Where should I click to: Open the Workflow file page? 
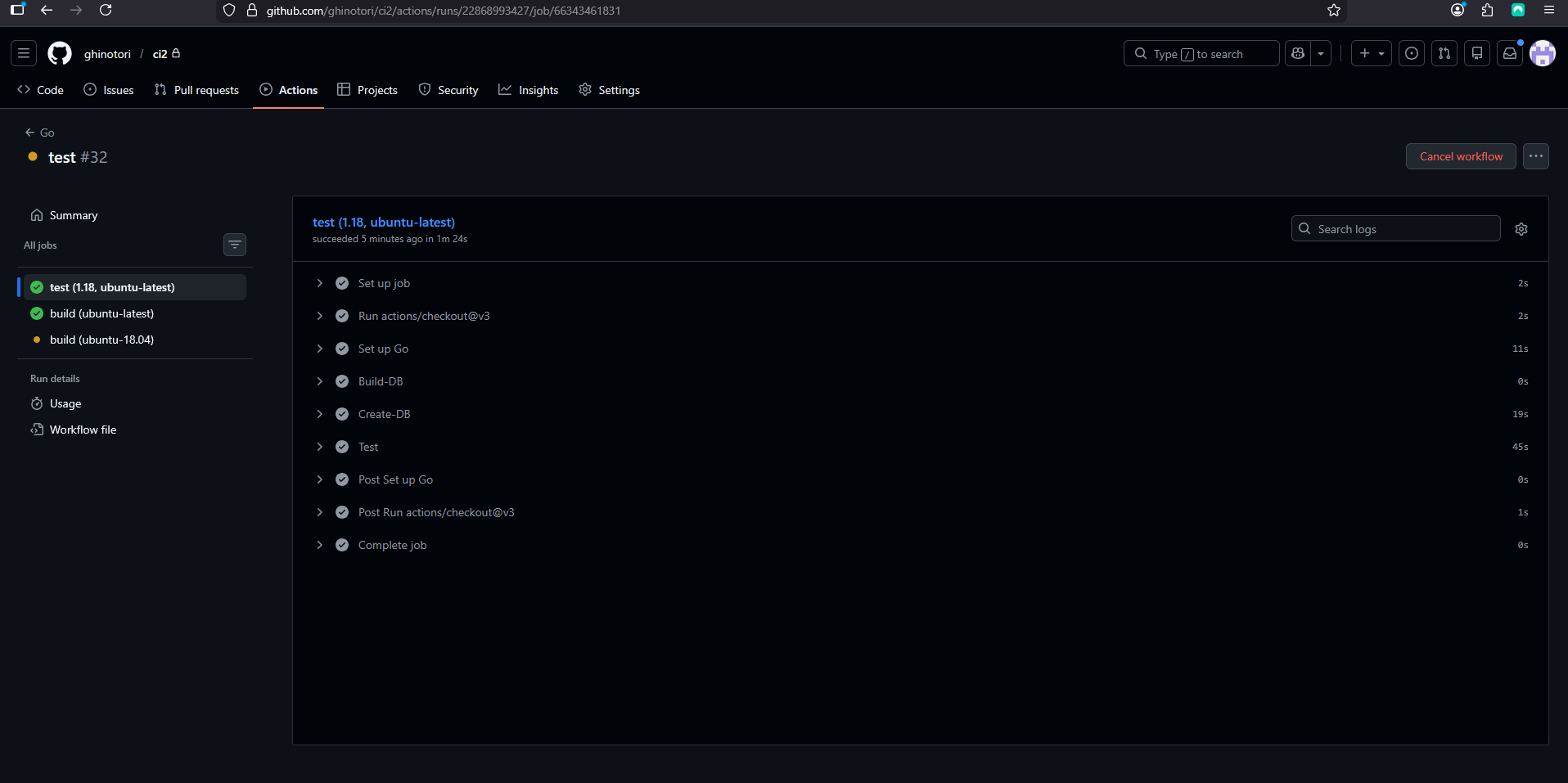pyautogui.click(x=135, y=430)
